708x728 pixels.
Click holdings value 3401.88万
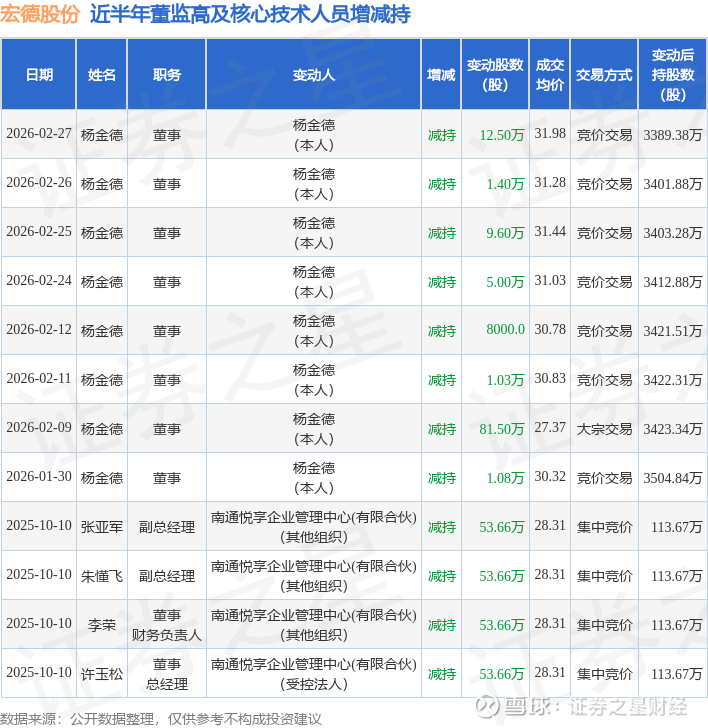pos(673,184)
